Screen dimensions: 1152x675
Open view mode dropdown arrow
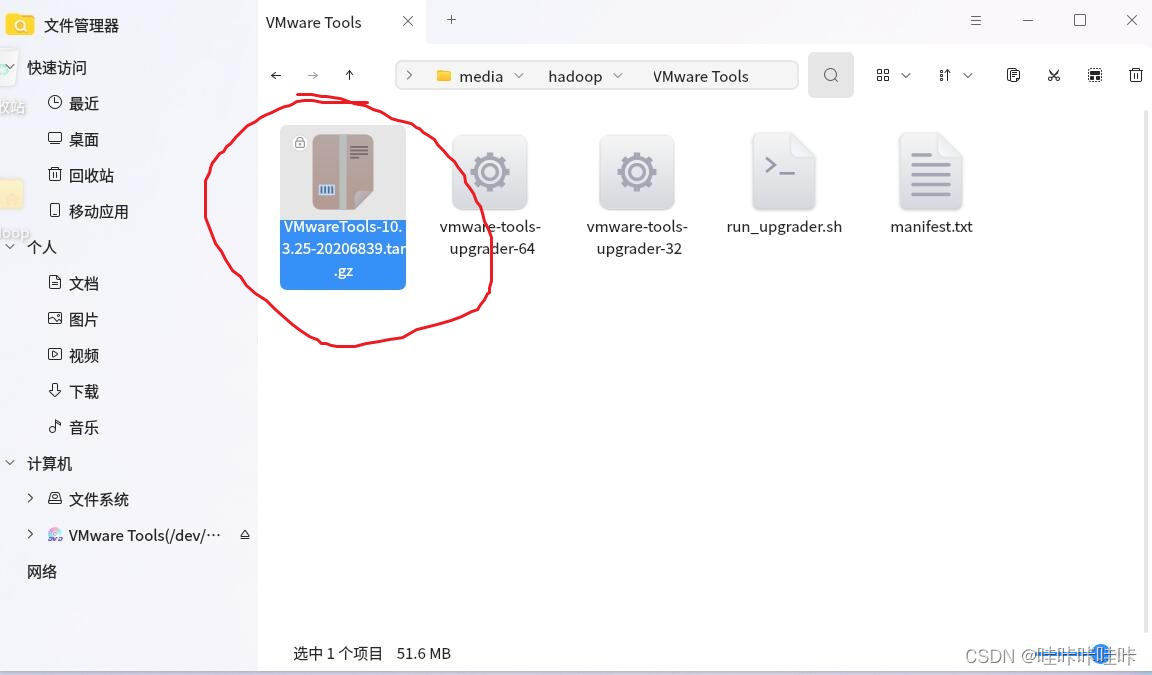(x=906, y=75)
